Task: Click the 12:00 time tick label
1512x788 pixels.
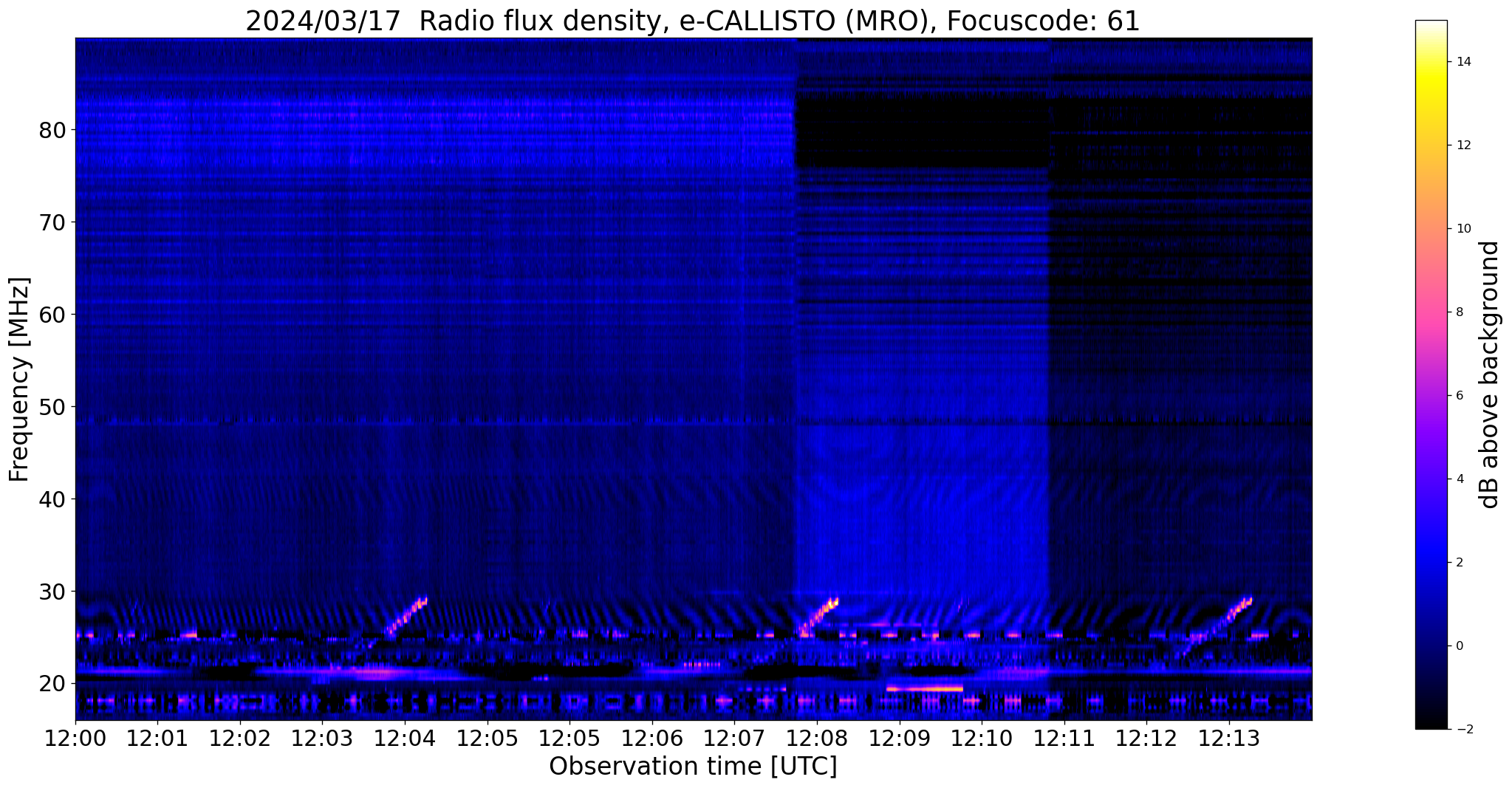Action: [75, 739]
